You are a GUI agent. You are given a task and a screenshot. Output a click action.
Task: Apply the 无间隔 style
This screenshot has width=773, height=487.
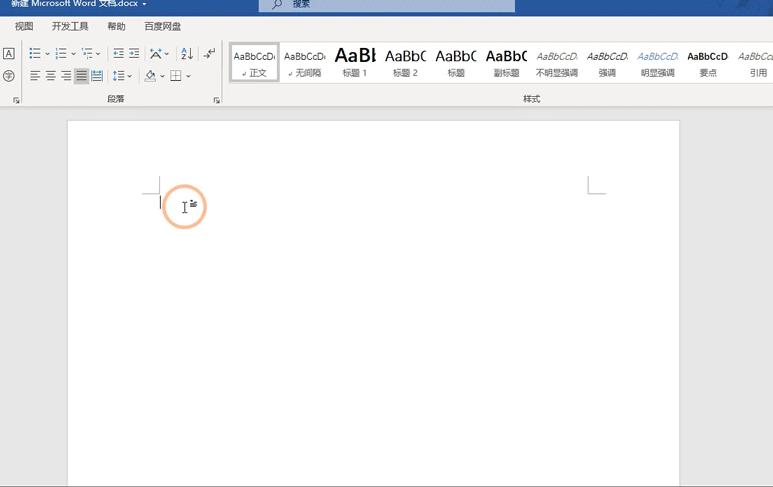[305, 62]
